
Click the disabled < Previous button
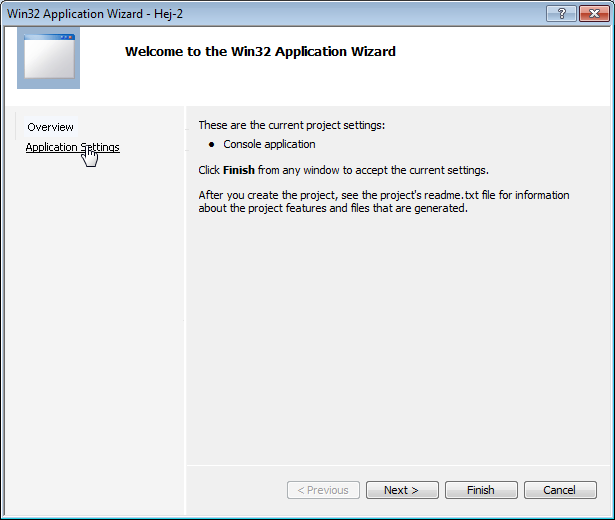323,490
